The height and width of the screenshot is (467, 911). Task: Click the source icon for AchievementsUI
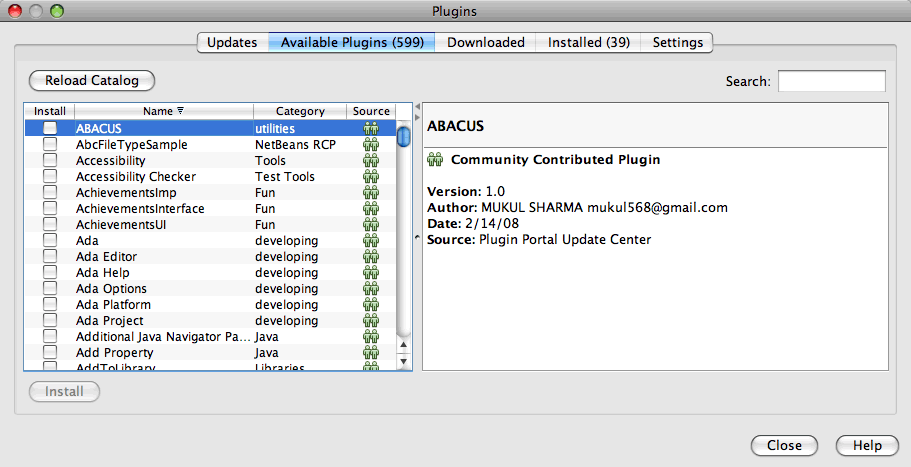371,225
